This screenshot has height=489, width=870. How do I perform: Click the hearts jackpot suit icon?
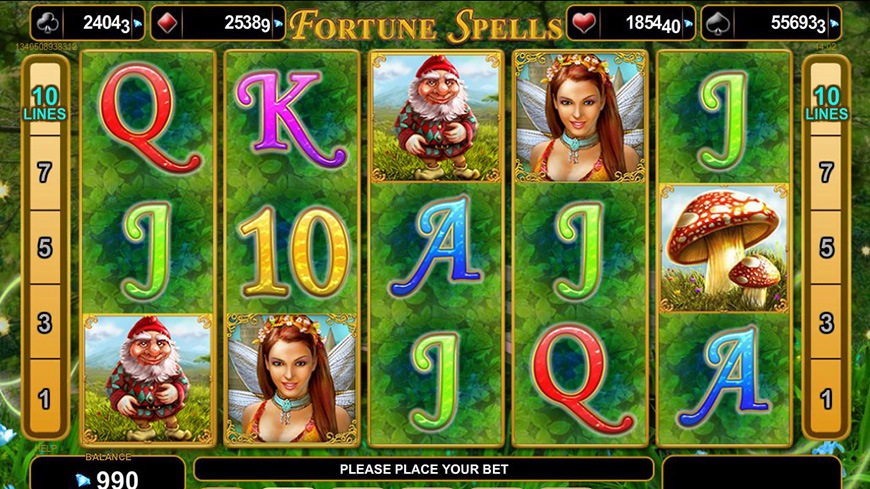584,23
